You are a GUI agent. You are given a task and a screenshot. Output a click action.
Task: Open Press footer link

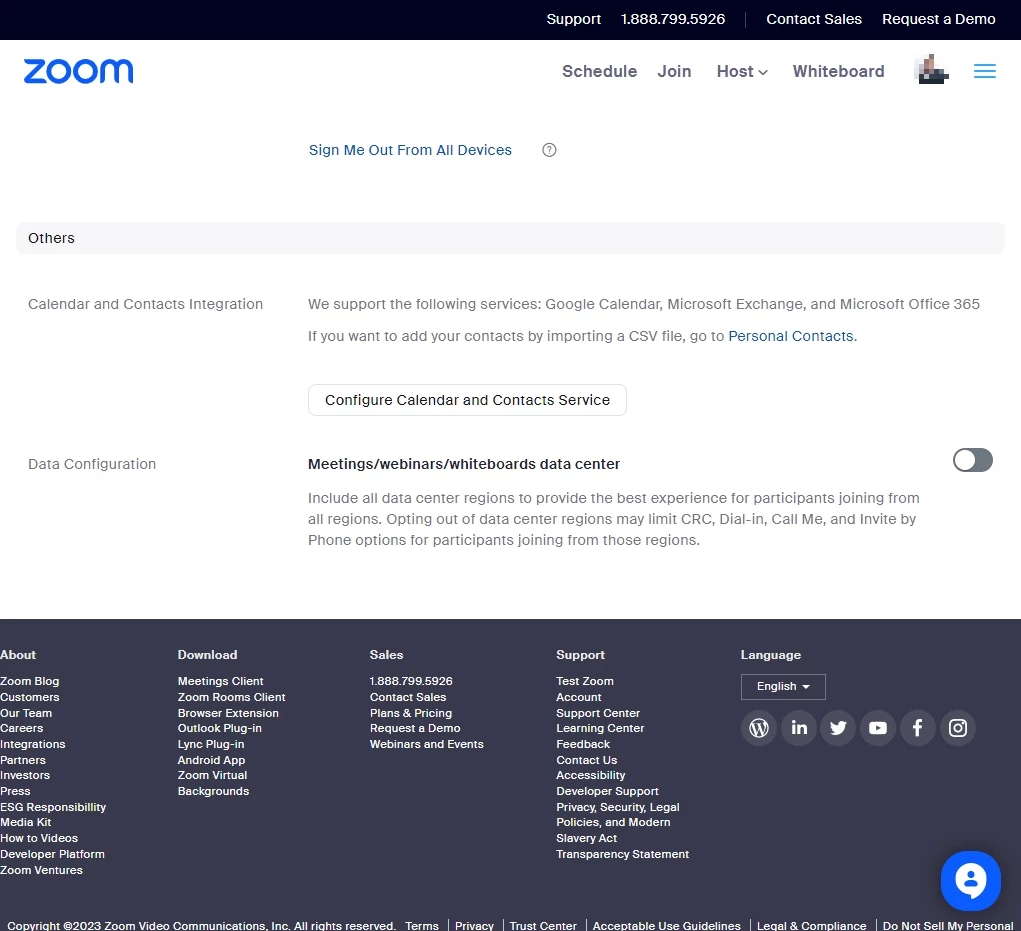15,791
